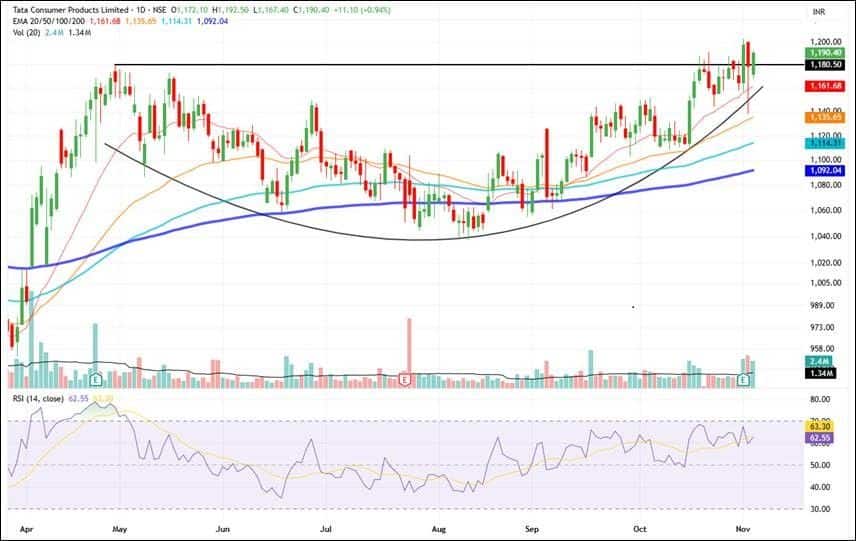Click the cyan 1,114.31 EMA 100 price tag
Viewport: 856px width, 541px height.
click(x=820, y=144)
